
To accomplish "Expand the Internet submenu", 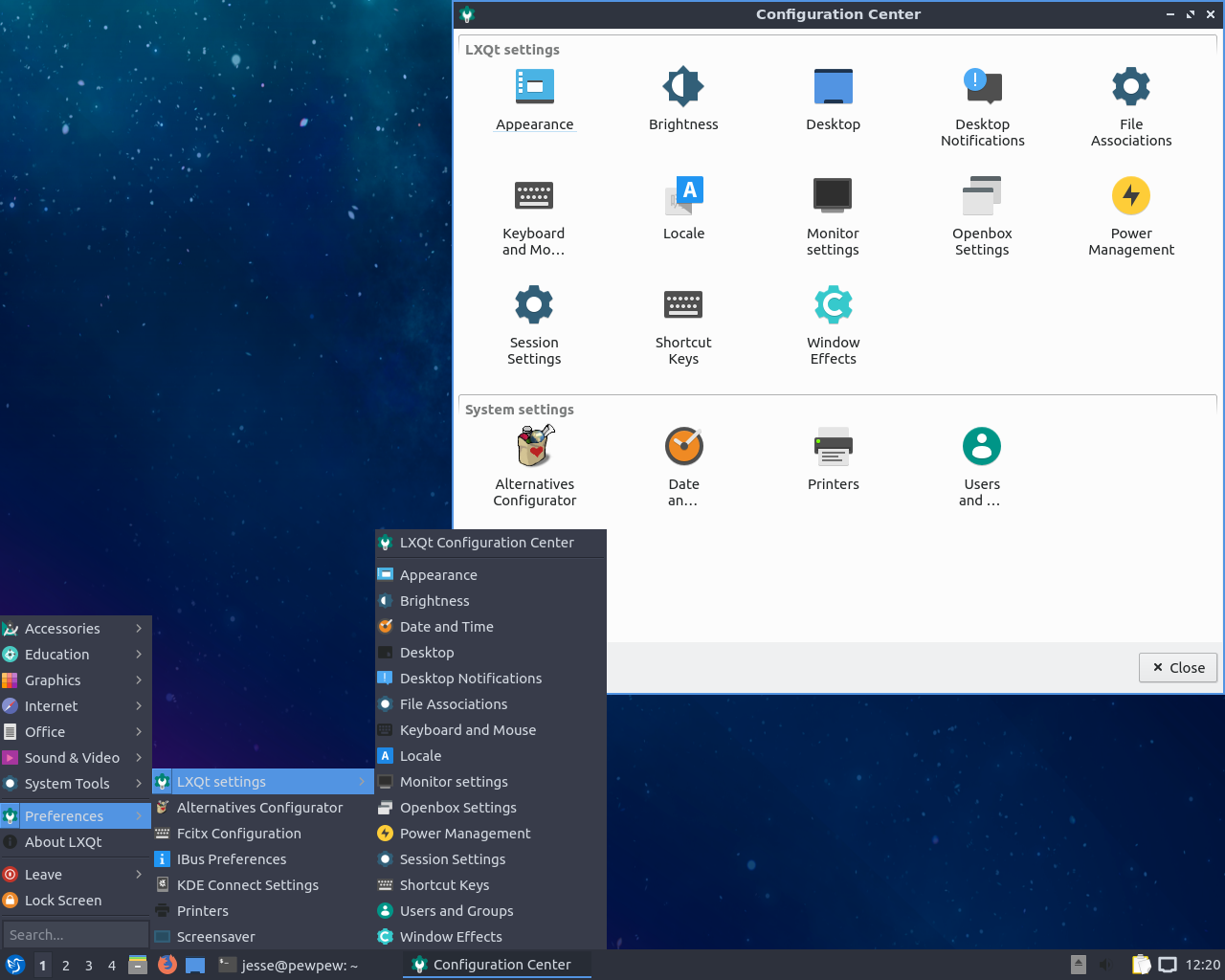I will click(x=76, y=706).
